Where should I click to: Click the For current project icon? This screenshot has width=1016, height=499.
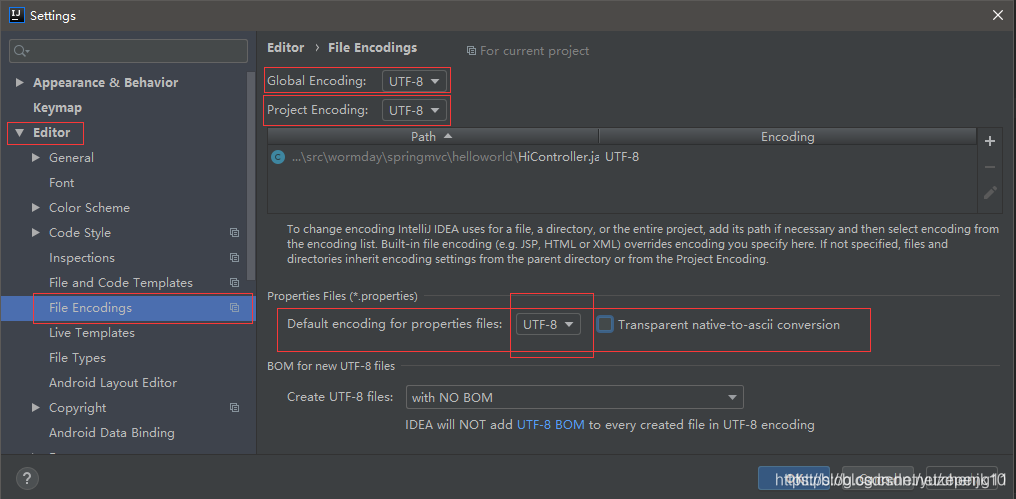pyautogui.click(x=471, y=51)
